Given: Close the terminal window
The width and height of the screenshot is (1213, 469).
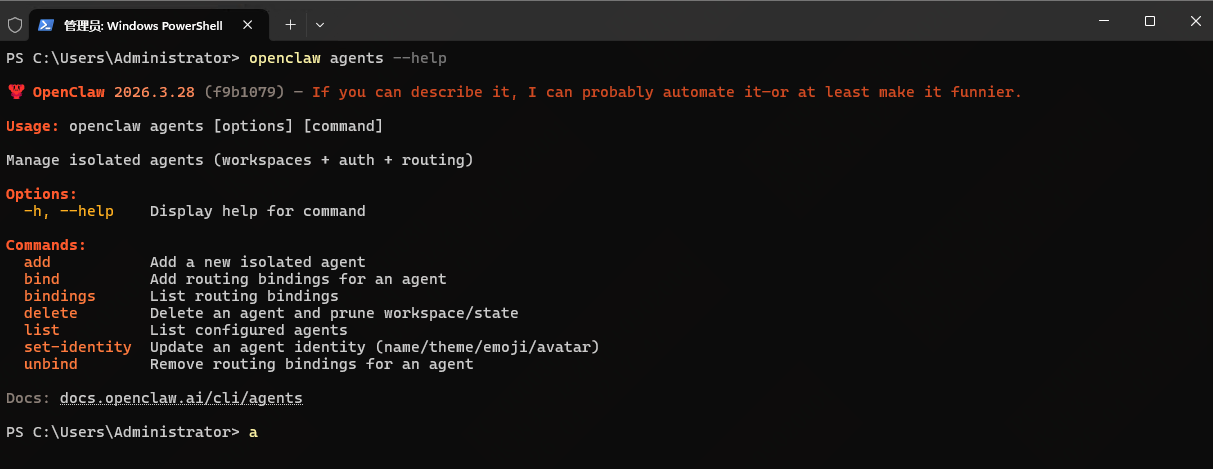Looking at the screenshot, I should point(1195,21).
